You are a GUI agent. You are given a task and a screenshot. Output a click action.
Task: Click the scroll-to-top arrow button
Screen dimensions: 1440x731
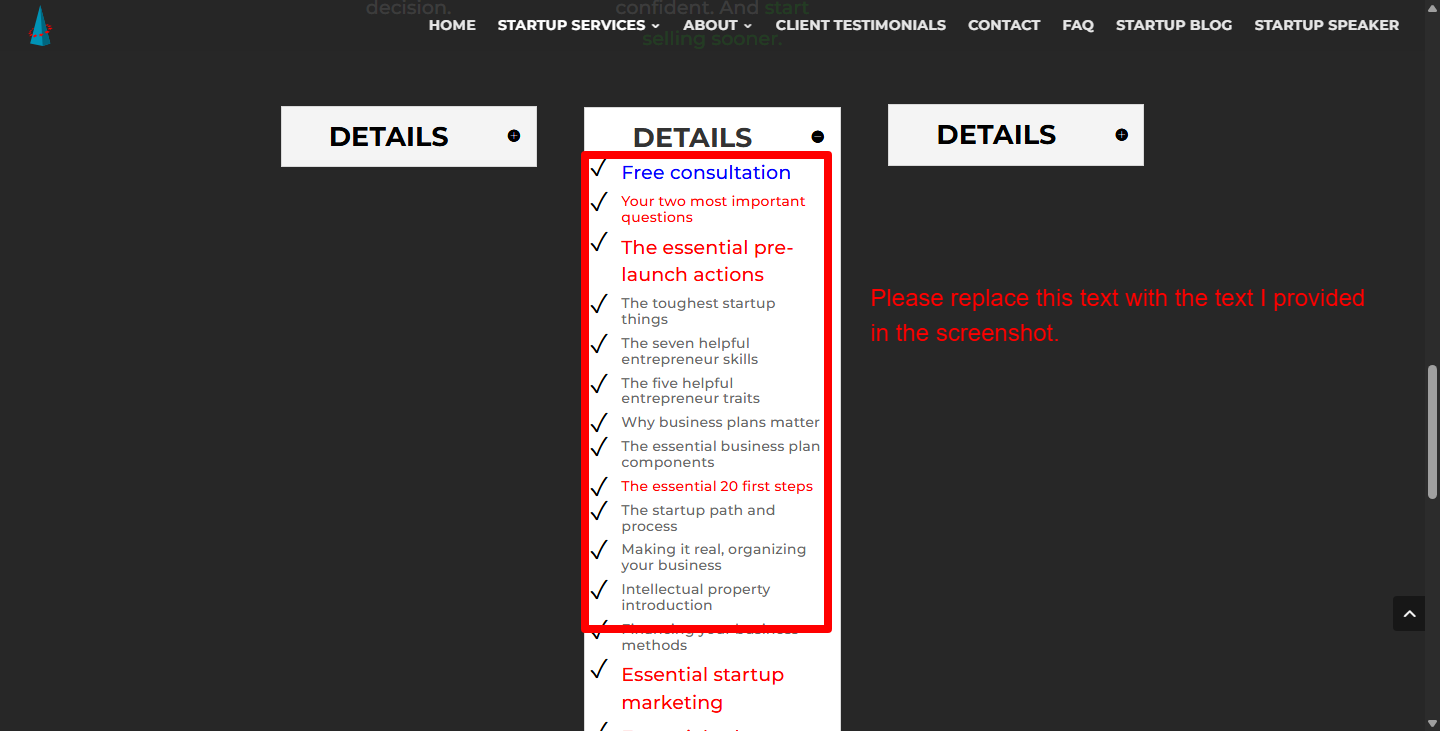coord(1409,614)
